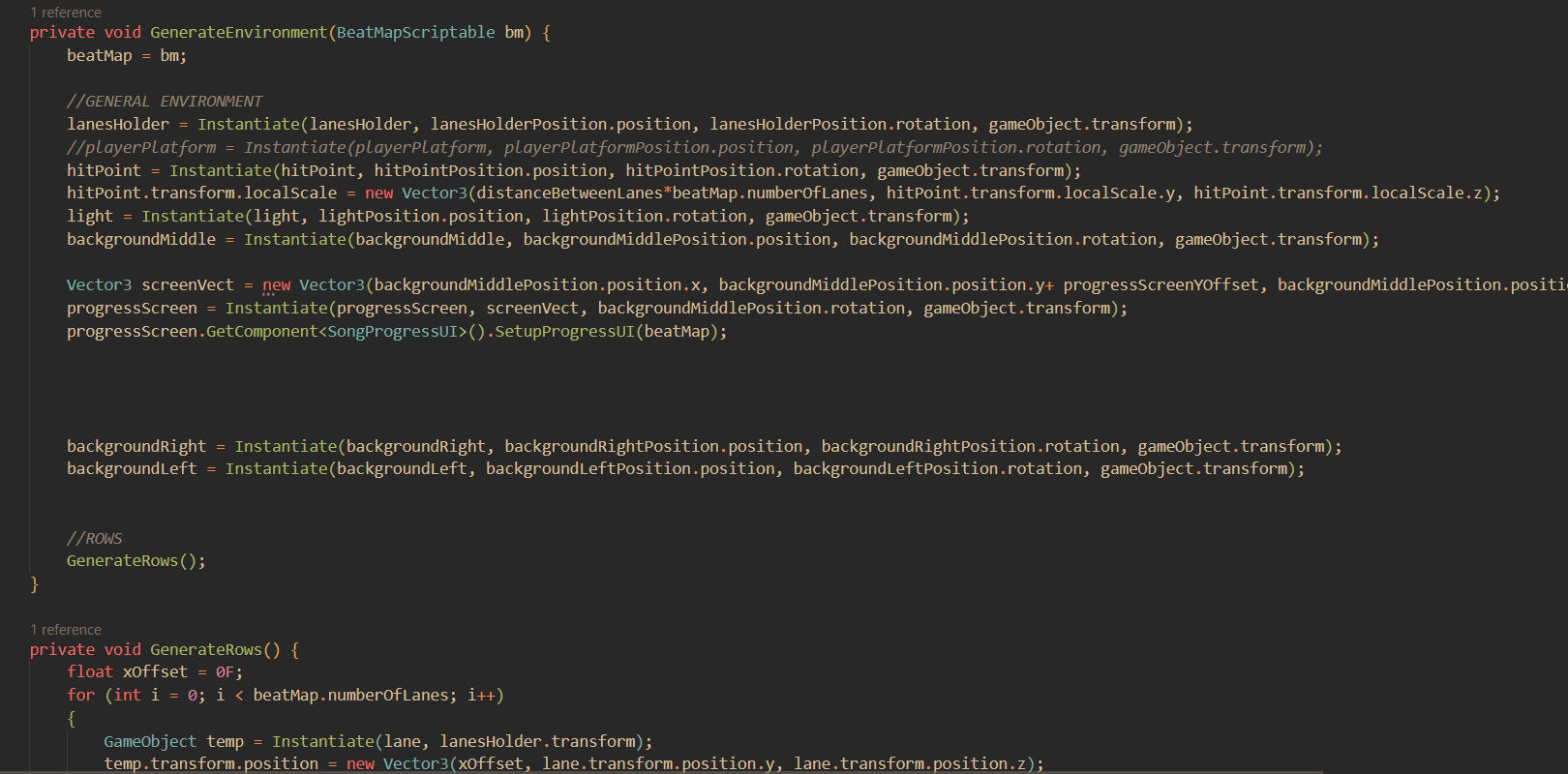Click the //ROWS comment
This screenshot has width=1568, height=774.
[x=95, y=539]
